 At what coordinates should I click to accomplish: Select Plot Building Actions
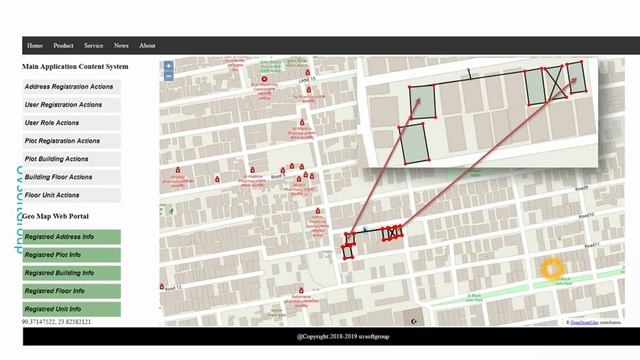71,159
